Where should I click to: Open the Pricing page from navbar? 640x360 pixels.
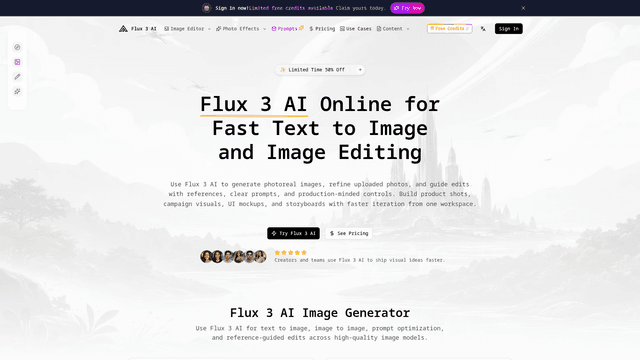(322, 29)
